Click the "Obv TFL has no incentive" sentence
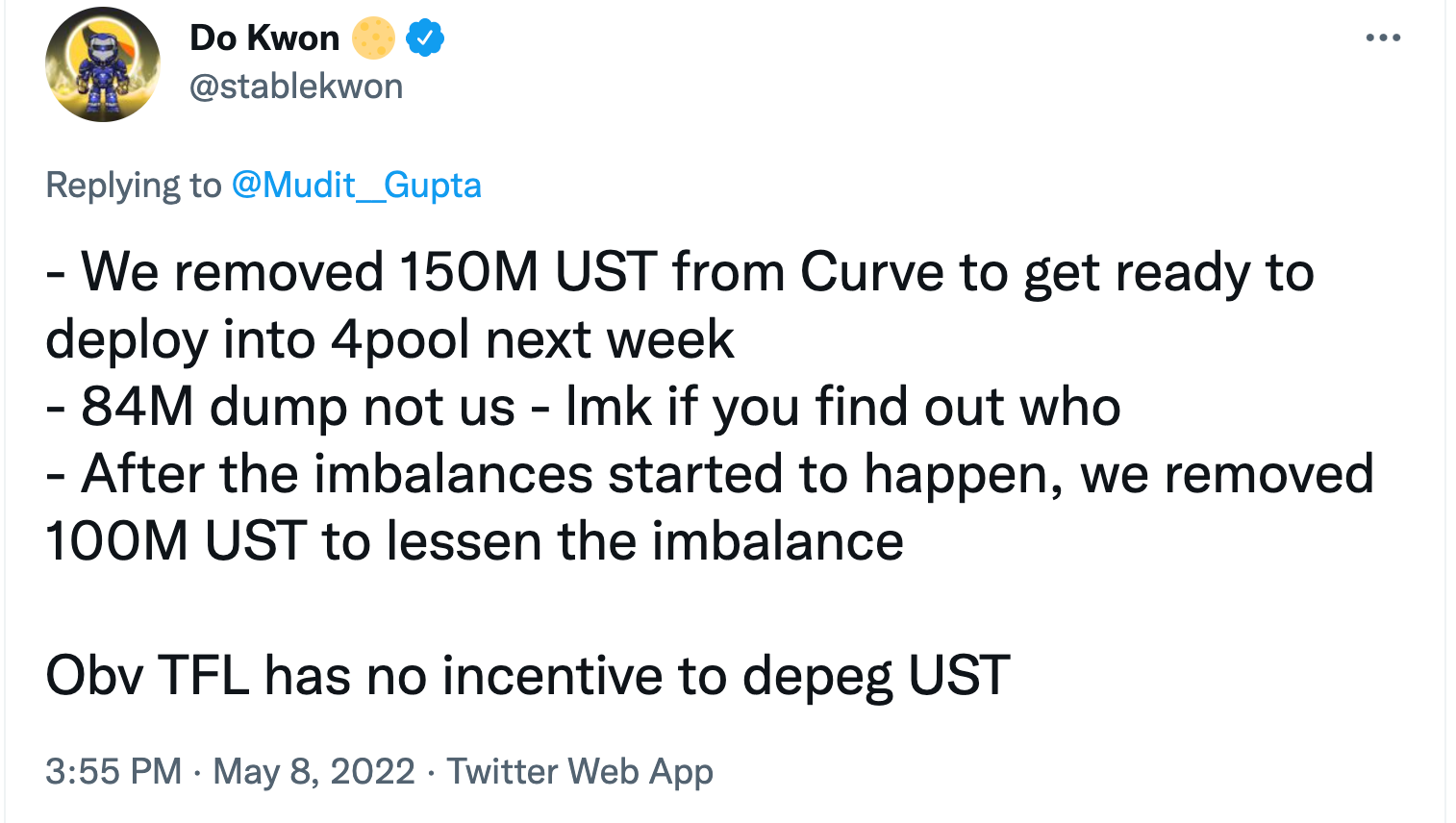Image resolution: width=1456 pixels, height=823 pixels. (528, 675)
